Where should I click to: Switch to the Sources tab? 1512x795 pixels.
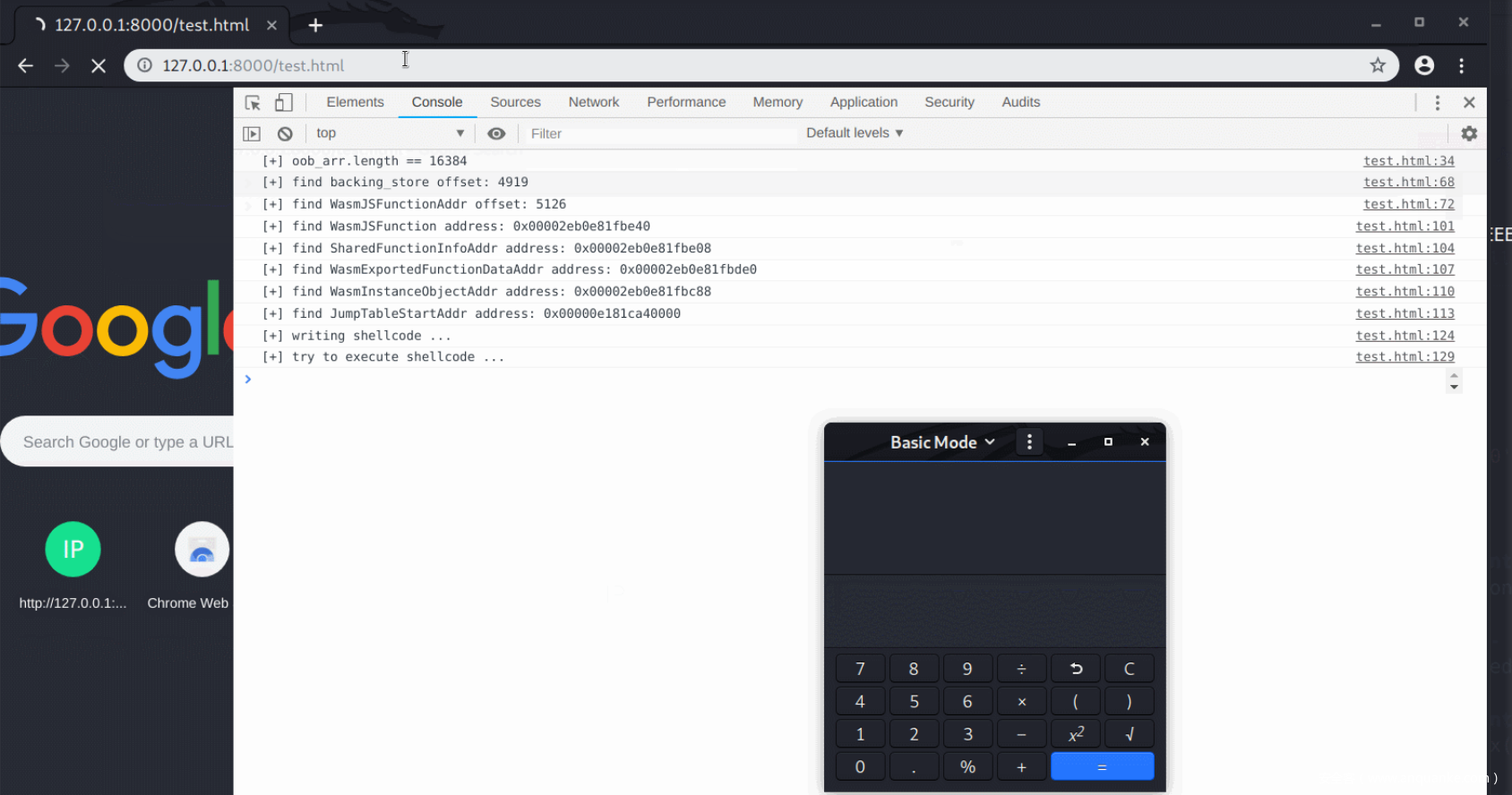coord(515,102)
